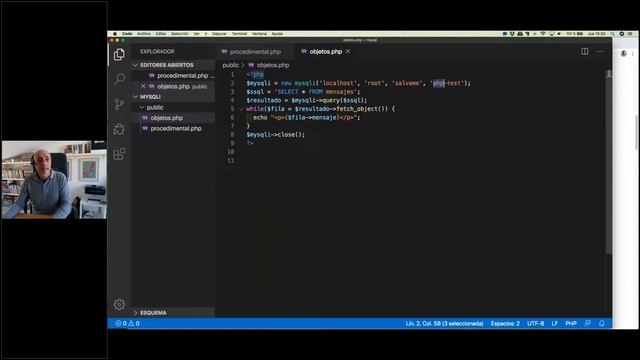Click the SELECT query string on line 3
This screenshot has width=640, height=360.
(x=316, y=92)
